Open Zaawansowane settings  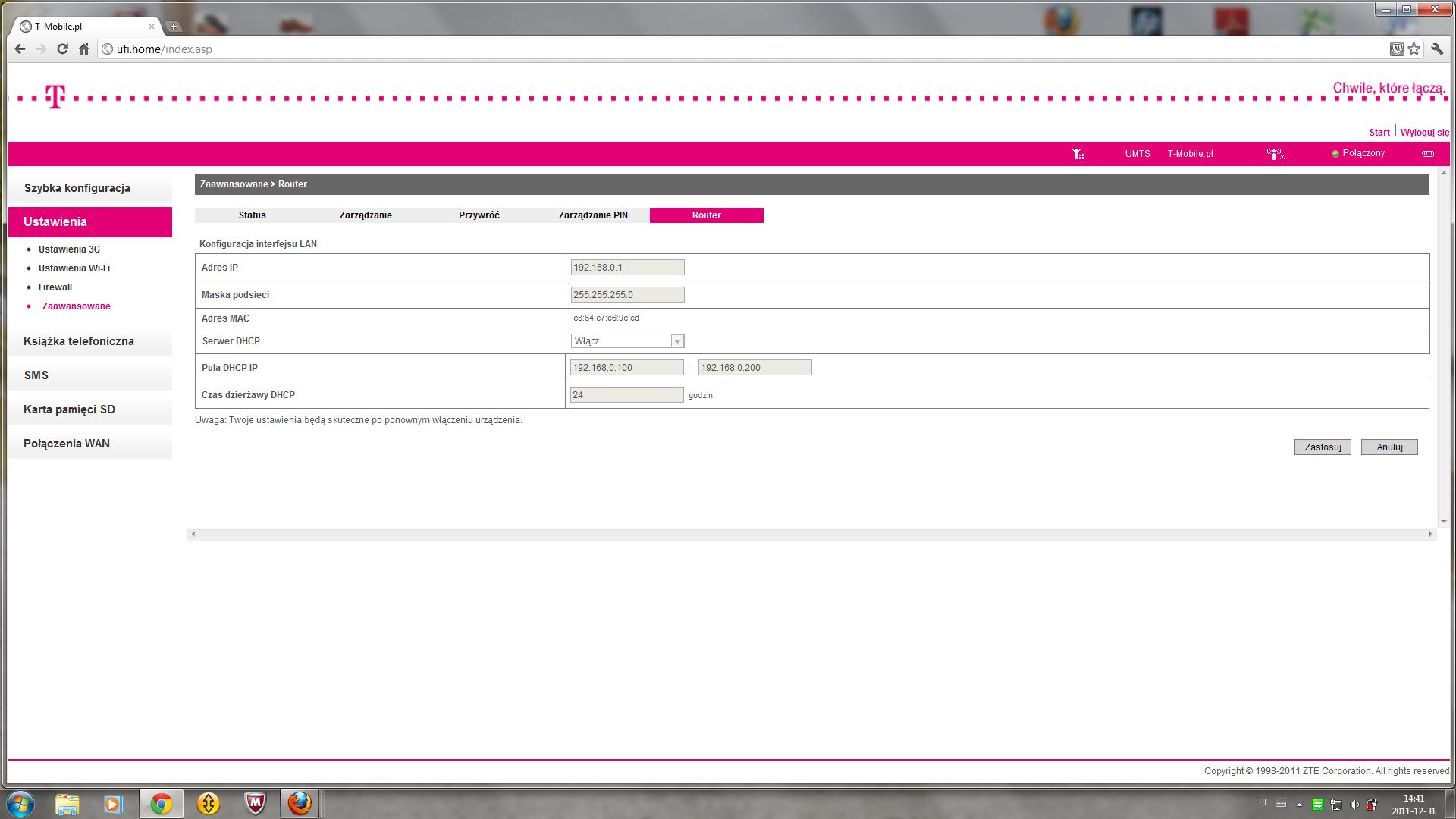[x=77, y=306]
